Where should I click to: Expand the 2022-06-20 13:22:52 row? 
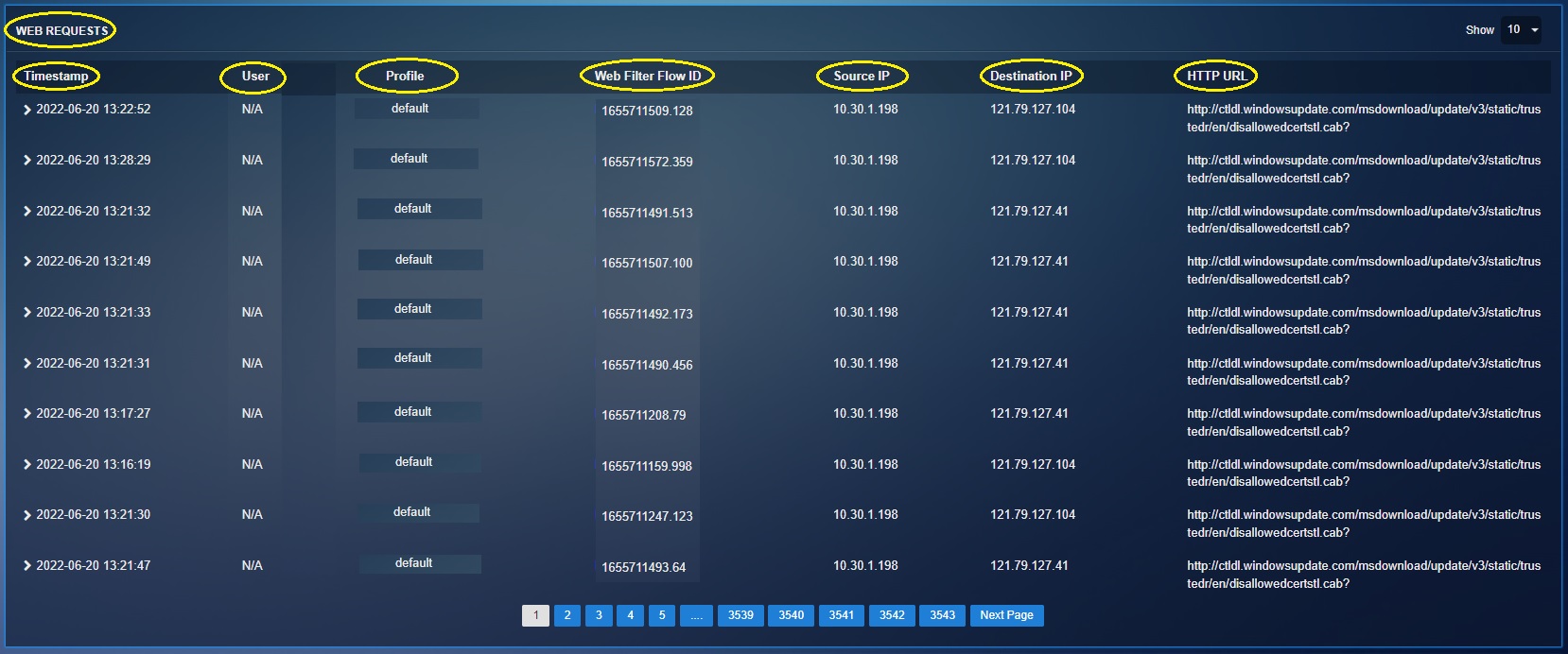click(27, 110)
